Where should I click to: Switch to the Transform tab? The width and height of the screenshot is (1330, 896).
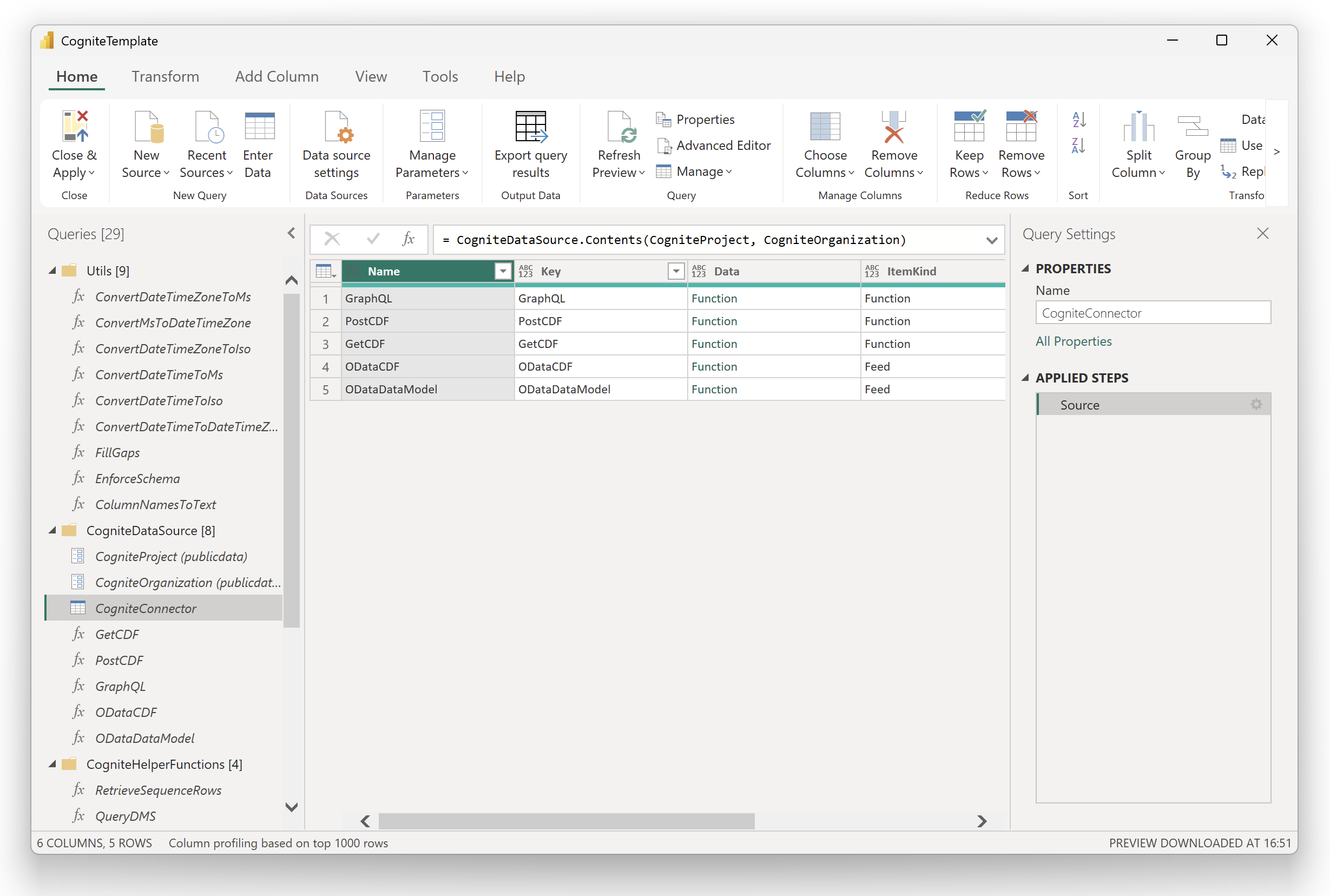pos(165,77)
